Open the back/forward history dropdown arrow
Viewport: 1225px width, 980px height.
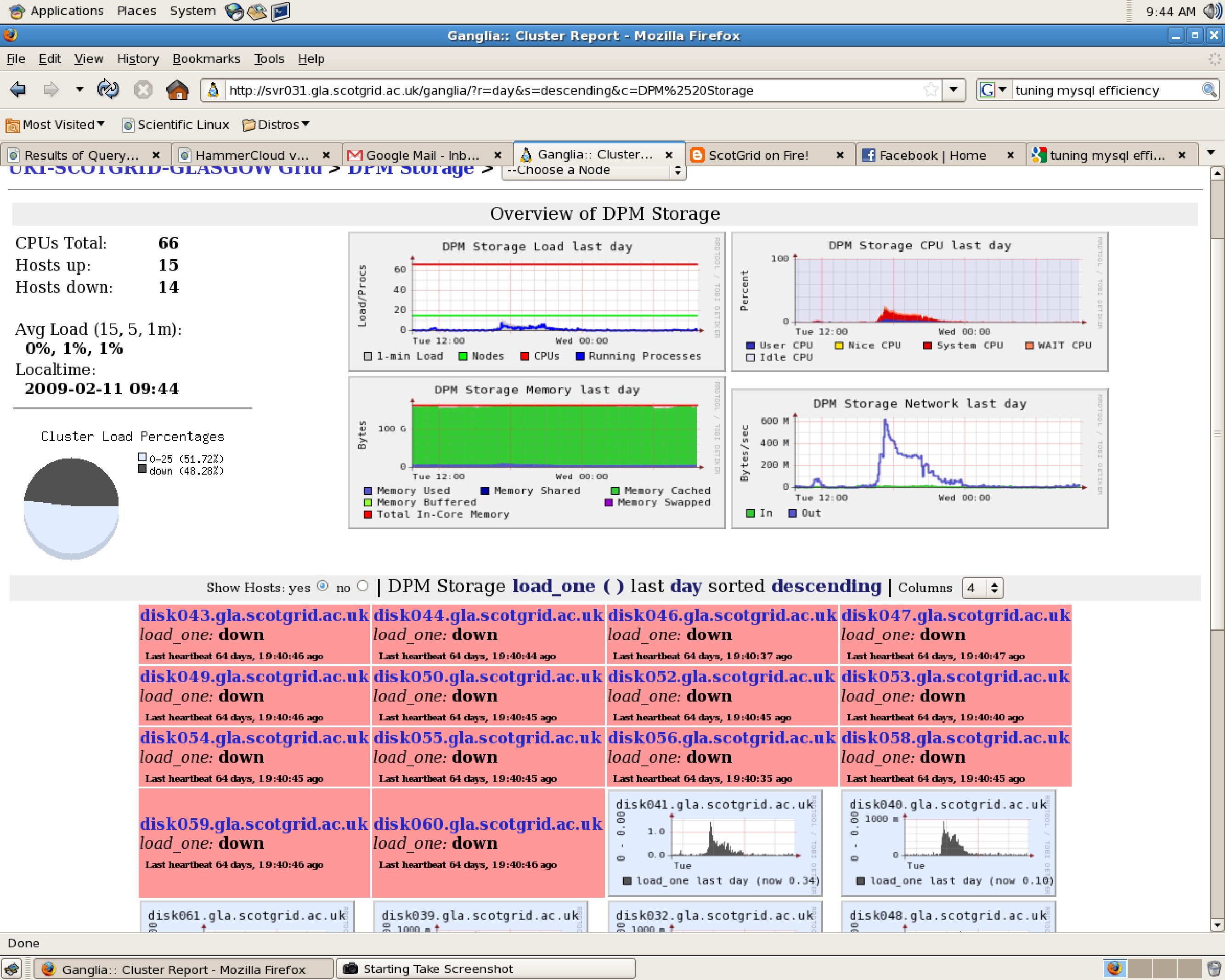(79, 89)
